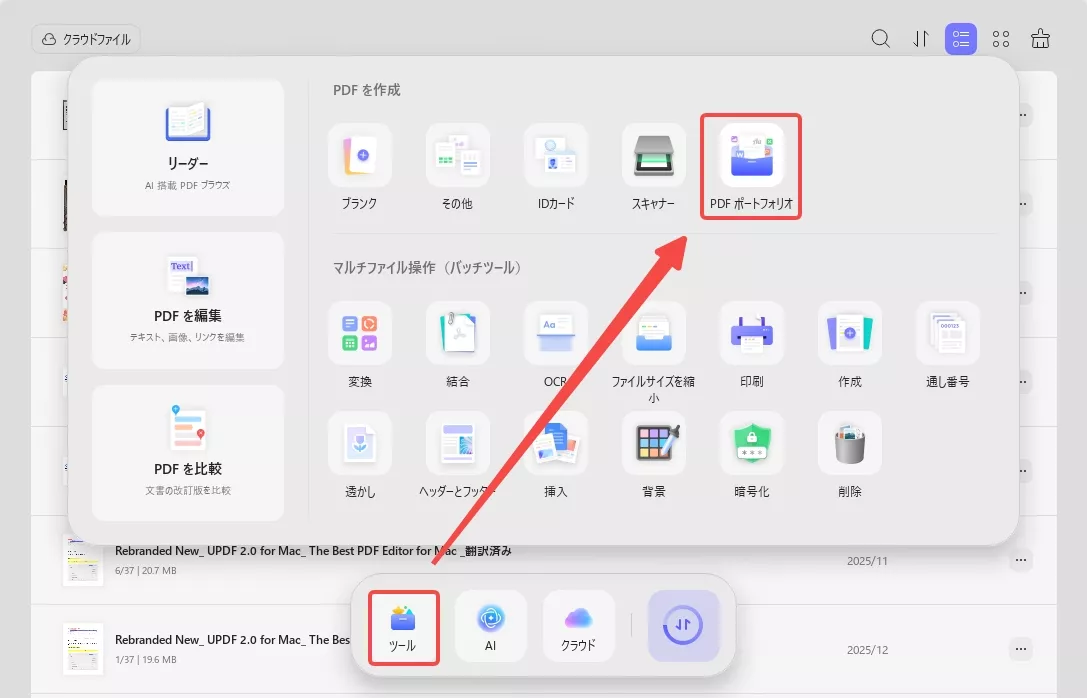This screenshot has height=698, width=1087.
Task: Open the 透かし watermark tool
Action: pos(360,455)
